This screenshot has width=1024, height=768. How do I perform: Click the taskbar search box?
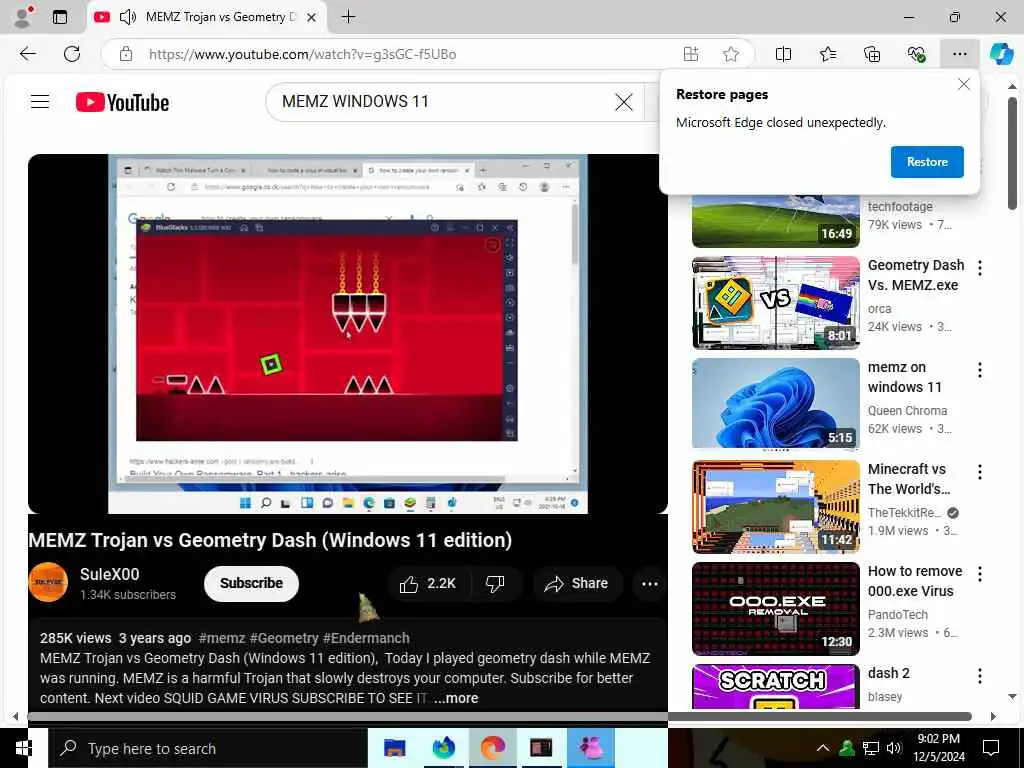coord(208,748)
